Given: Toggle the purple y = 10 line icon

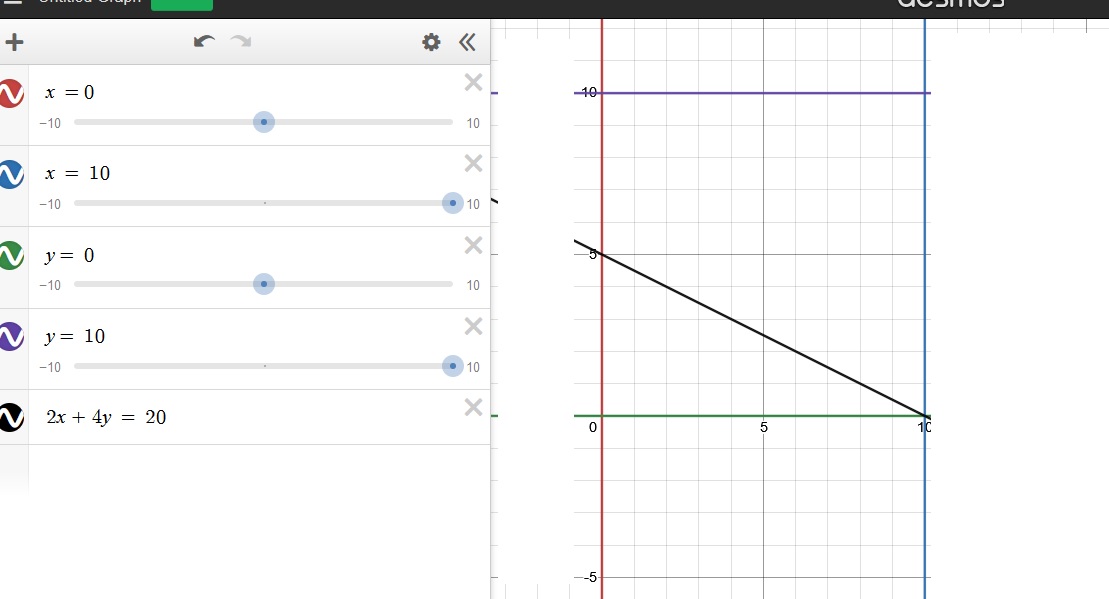Looking at the screenshot, I should point(11,337).
